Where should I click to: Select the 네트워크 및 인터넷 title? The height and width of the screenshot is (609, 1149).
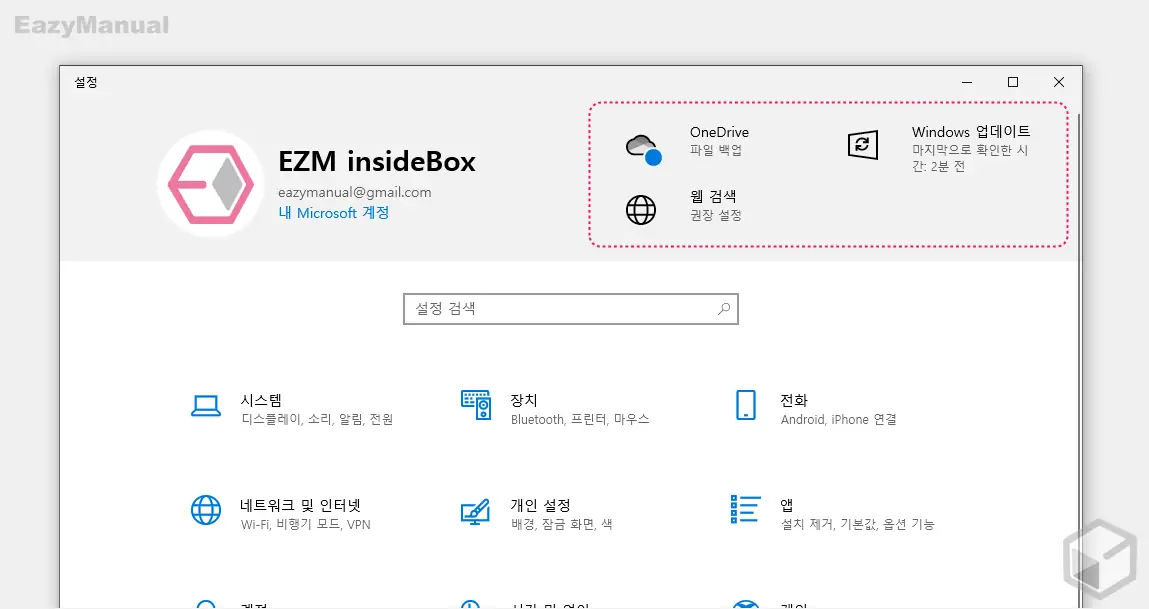(x=300, y=505)
